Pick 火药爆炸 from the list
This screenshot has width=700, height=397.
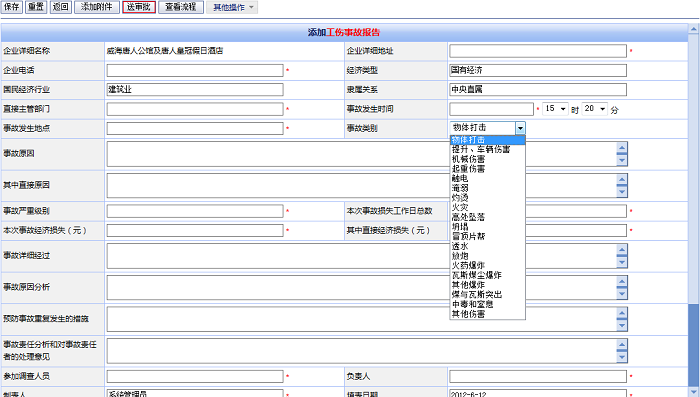(x=487, y=265)
